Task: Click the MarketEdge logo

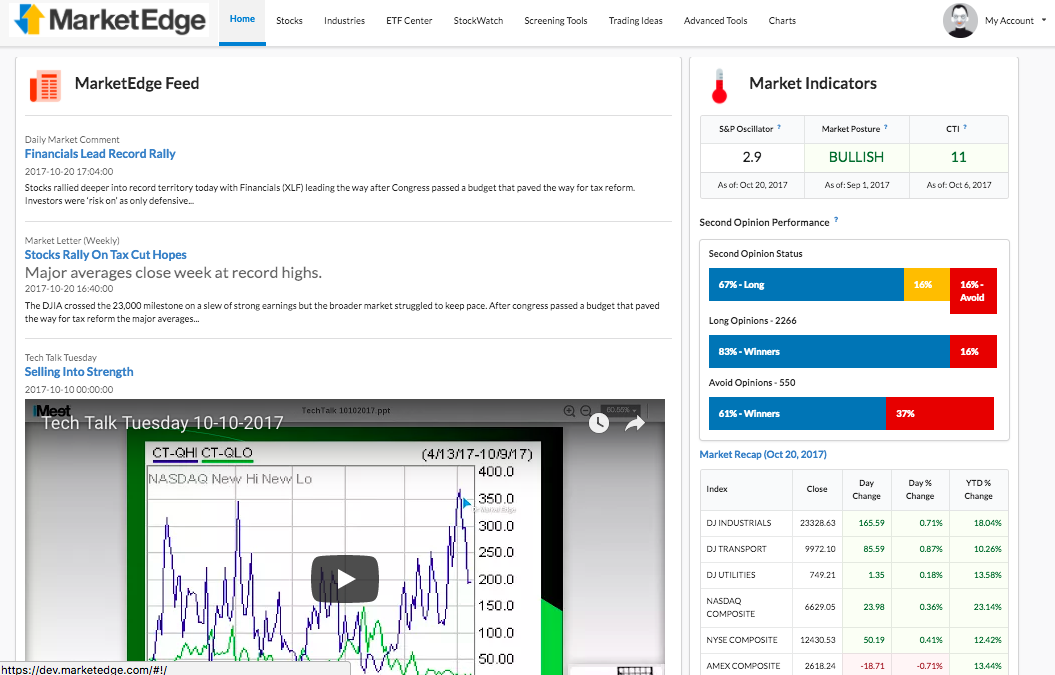Action: click(110, 20)
